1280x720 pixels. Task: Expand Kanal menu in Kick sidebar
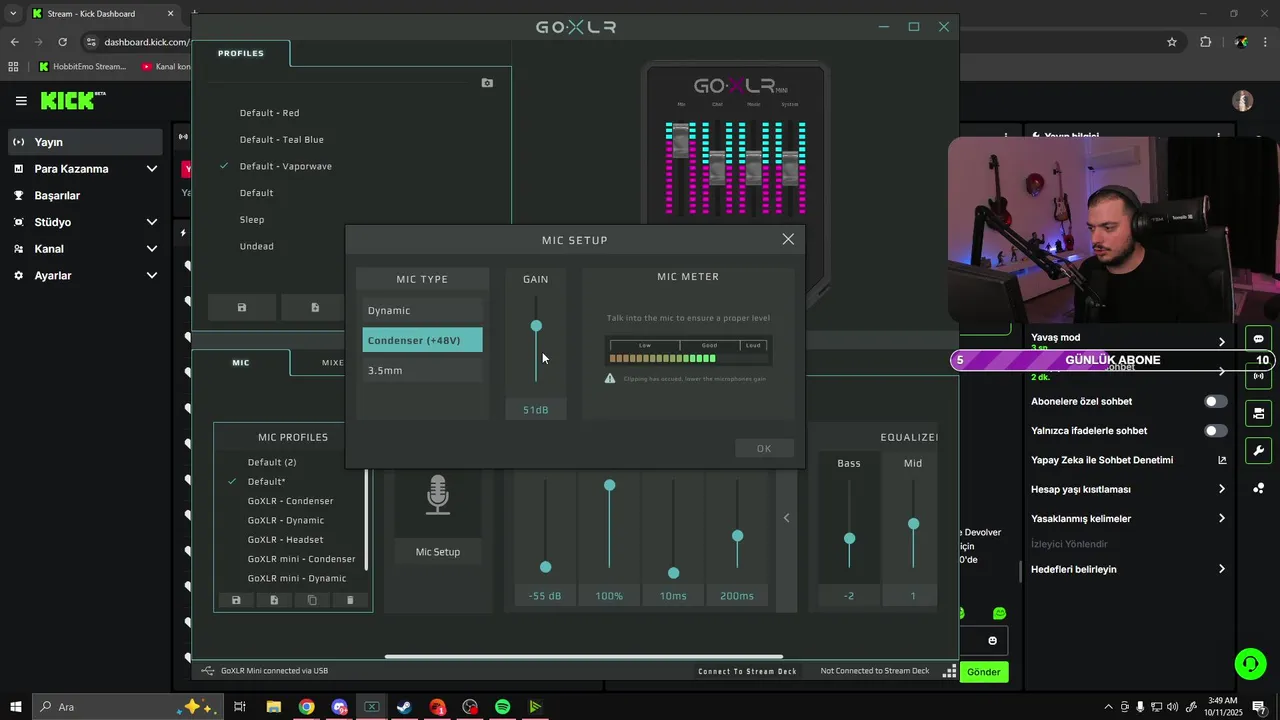tap(152, 249)
